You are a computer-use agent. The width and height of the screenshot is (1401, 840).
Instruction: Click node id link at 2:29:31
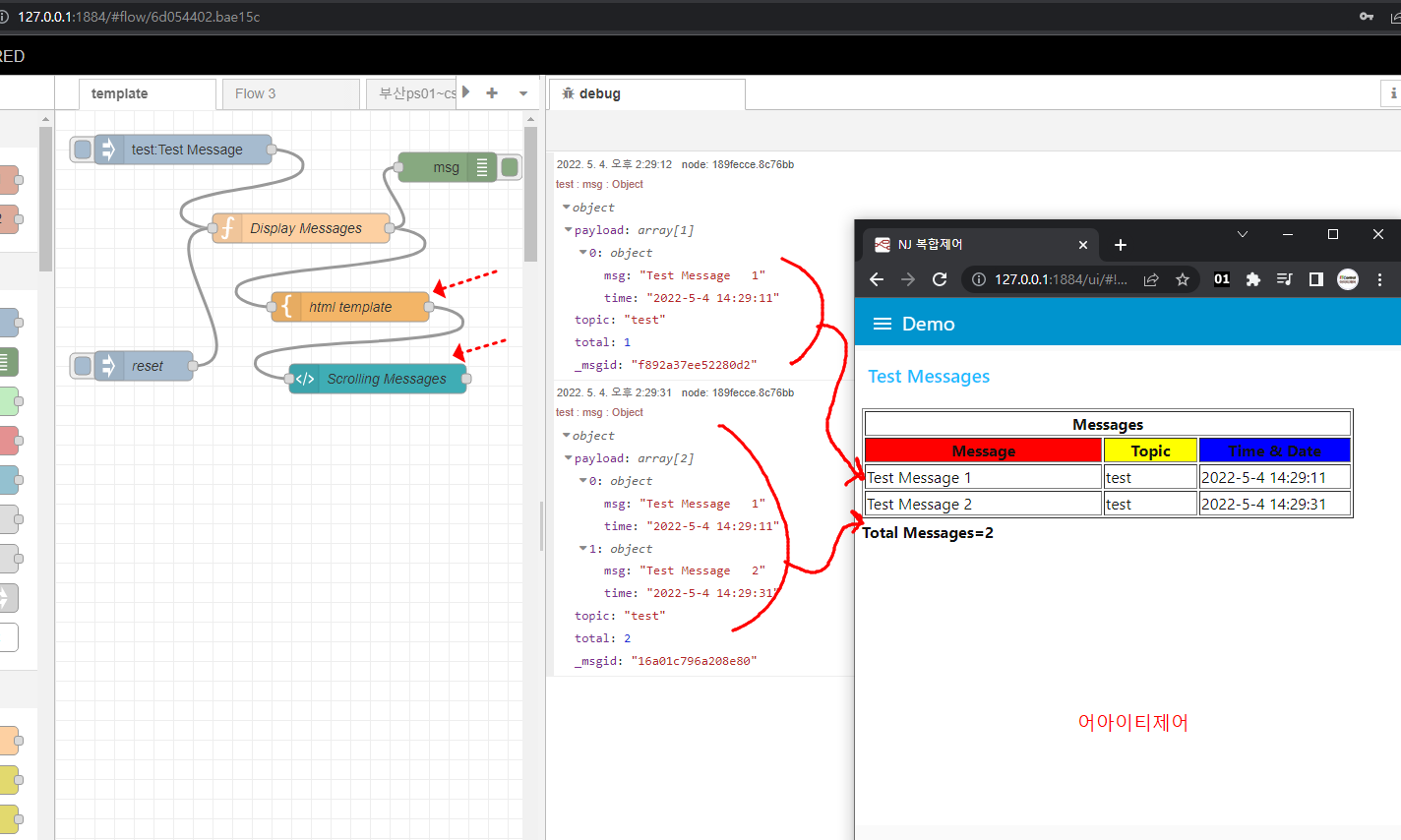[738, 392]
